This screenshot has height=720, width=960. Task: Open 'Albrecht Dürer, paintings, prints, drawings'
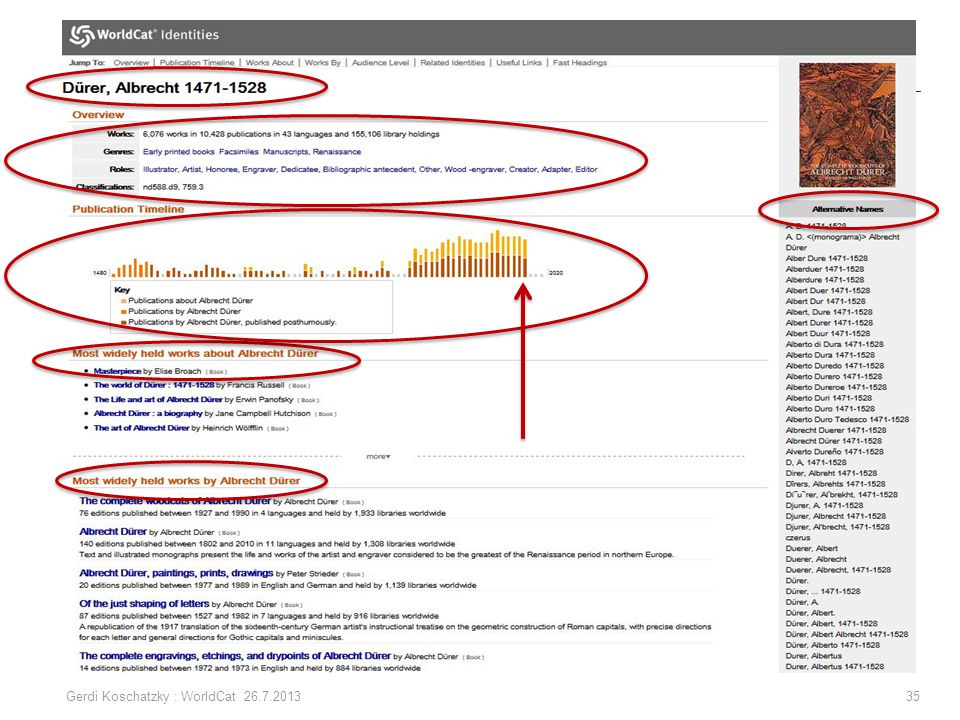176,574
